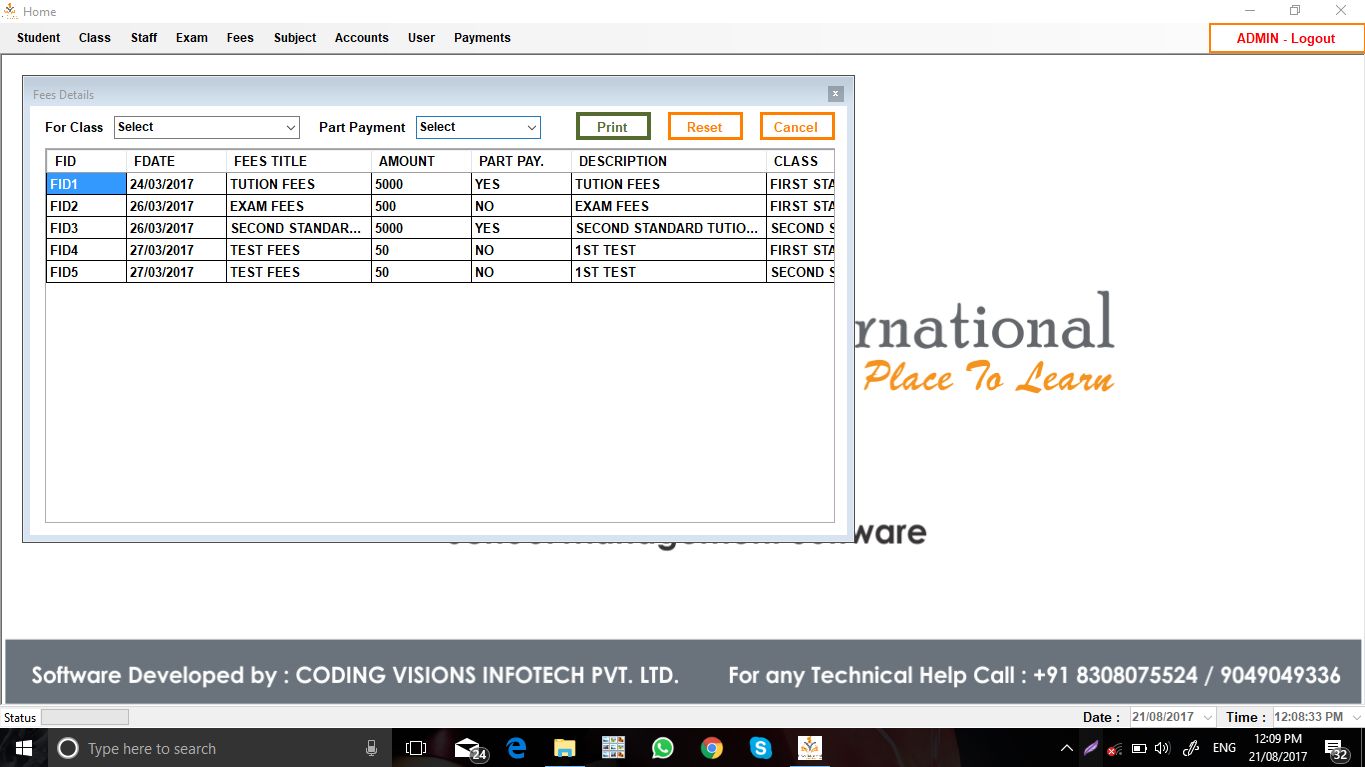1365x767 pixels.
Task: Show hidden system tray icons
Action: [1067, 748]
